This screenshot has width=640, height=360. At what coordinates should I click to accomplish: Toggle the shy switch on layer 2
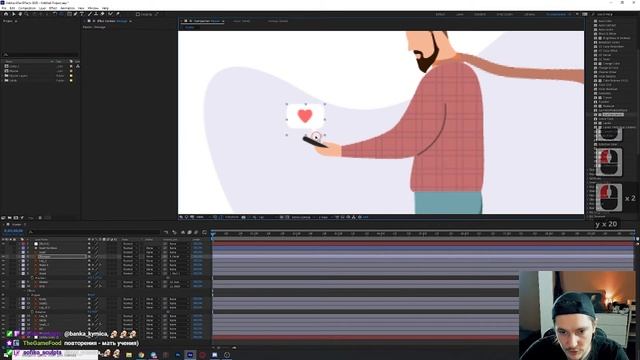(89, 248)
